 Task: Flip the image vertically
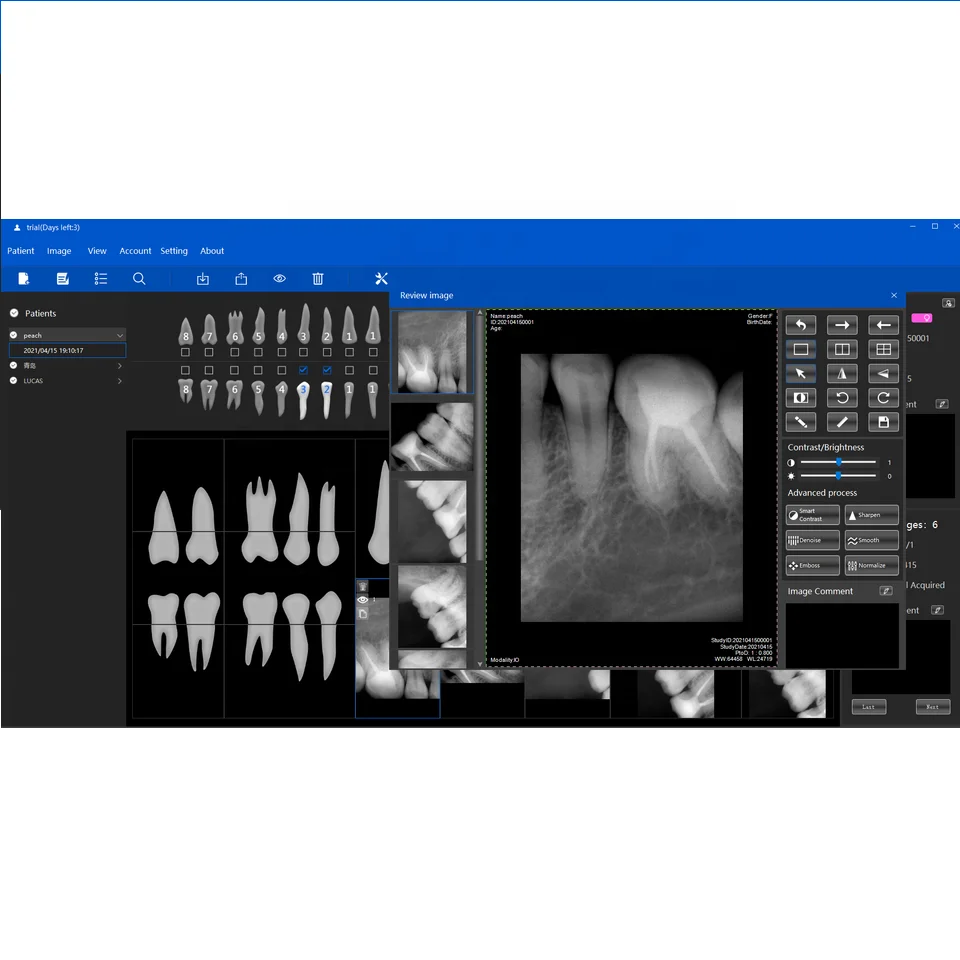pos(883,373)
